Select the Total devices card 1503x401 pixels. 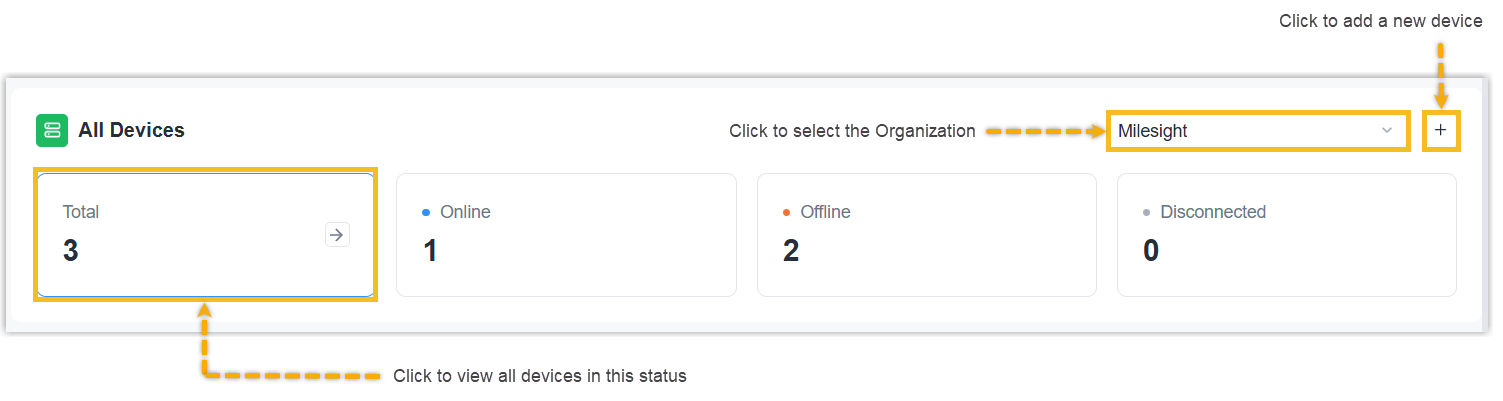click(x=206, y=235)
